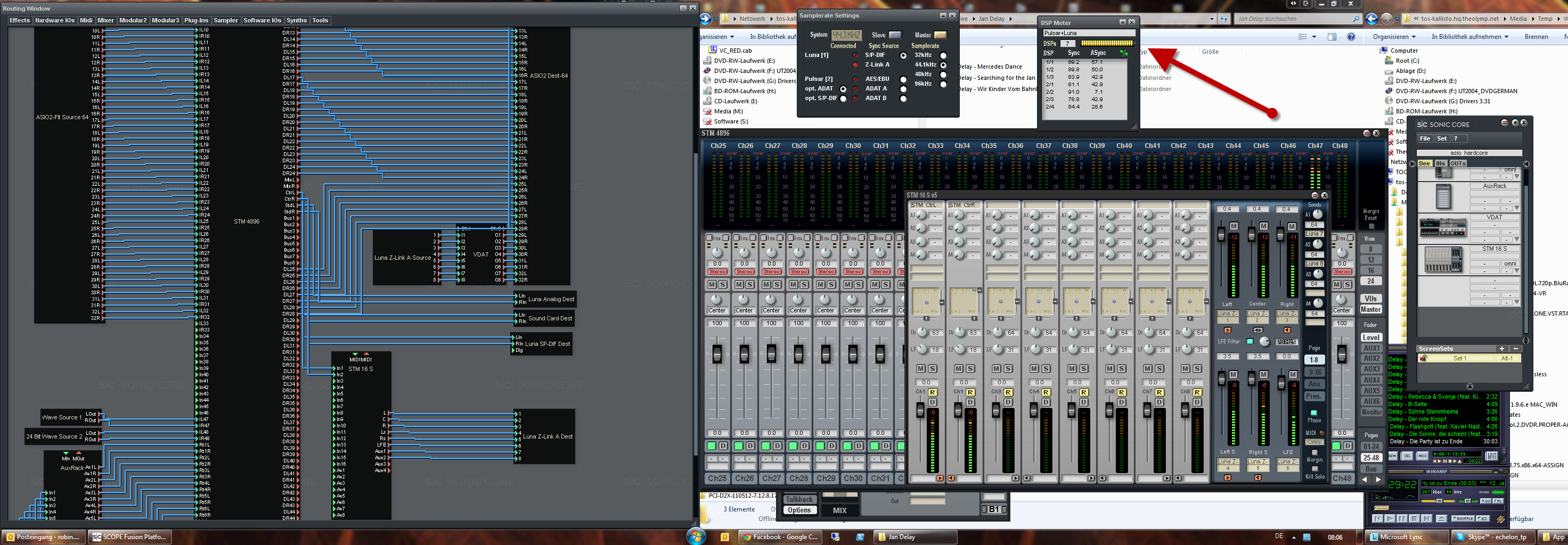Stop playback in Winamp

click(1415, 519)
